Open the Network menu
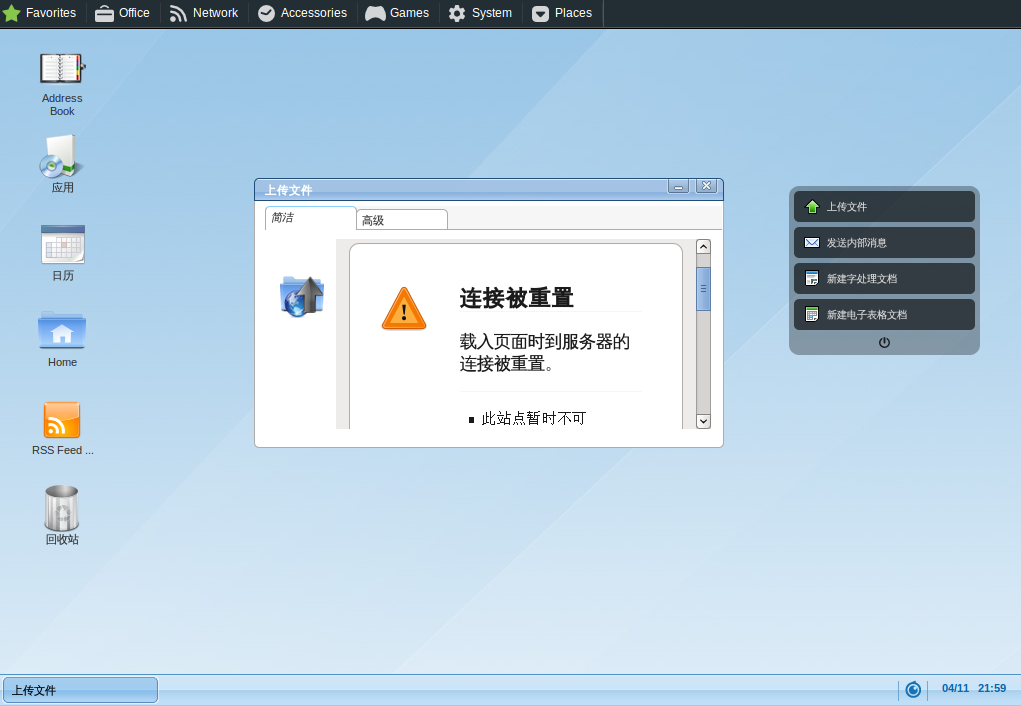Screen dimensions: 1021x706 [x=204, y=13]
